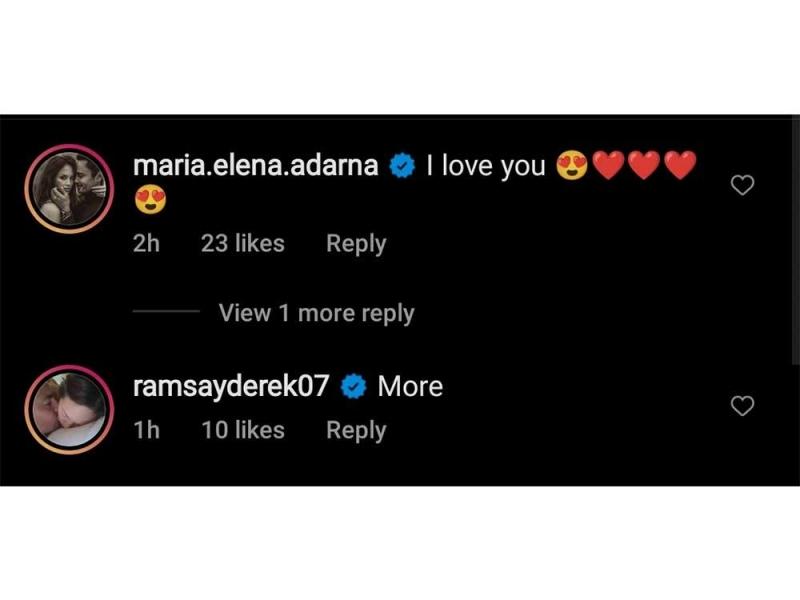Open ramsayderek07's profile picture story
Screen dimensions: 800x600
[69, 410]
